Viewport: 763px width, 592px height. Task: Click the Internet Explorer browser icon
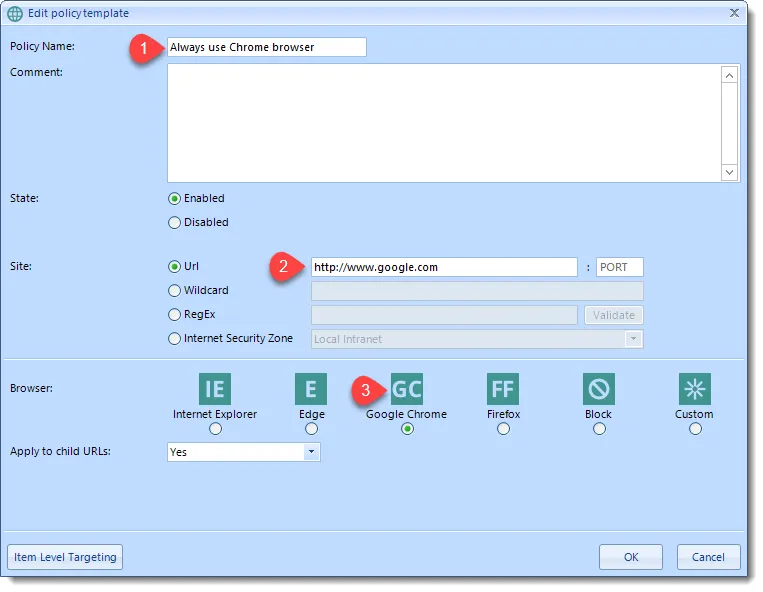coord(215,389)
